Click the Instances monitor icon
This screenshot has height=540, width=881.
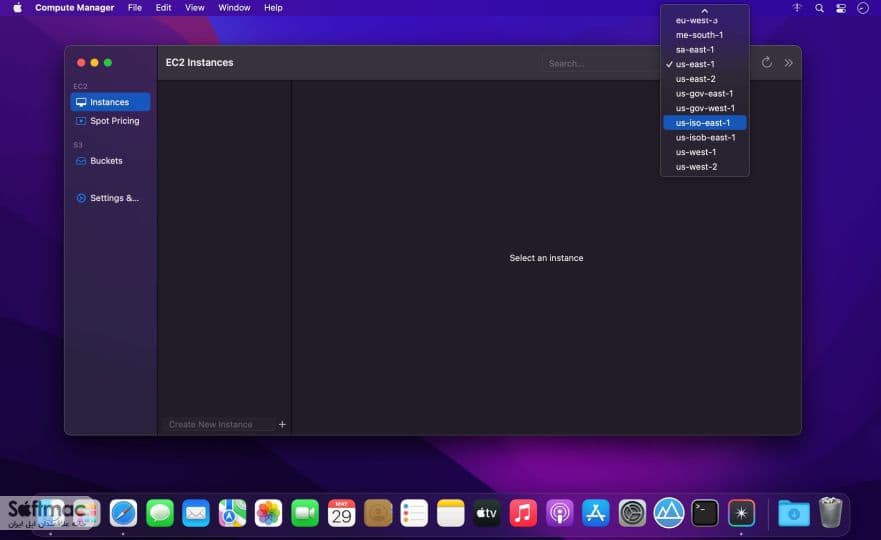click(81, 102)
